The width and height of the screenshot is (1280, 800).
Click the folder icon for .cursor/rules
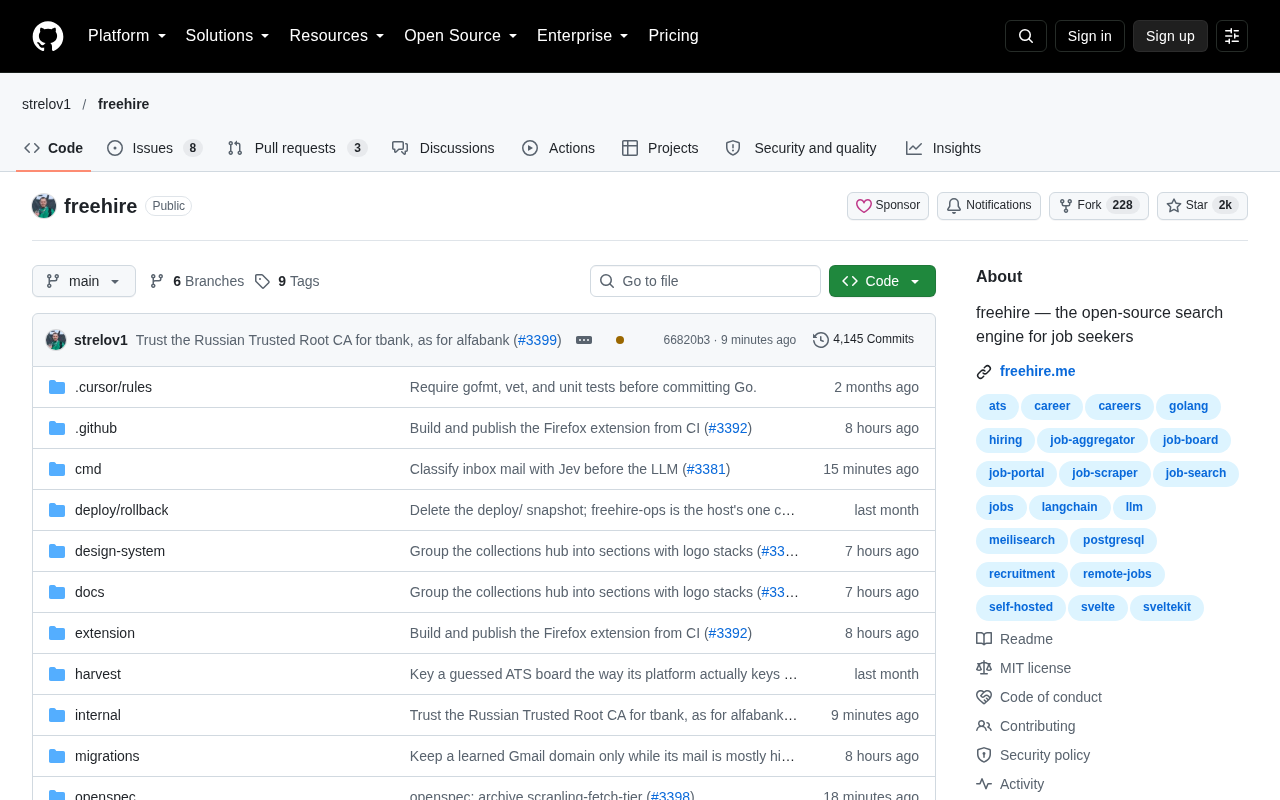[57, 387]
